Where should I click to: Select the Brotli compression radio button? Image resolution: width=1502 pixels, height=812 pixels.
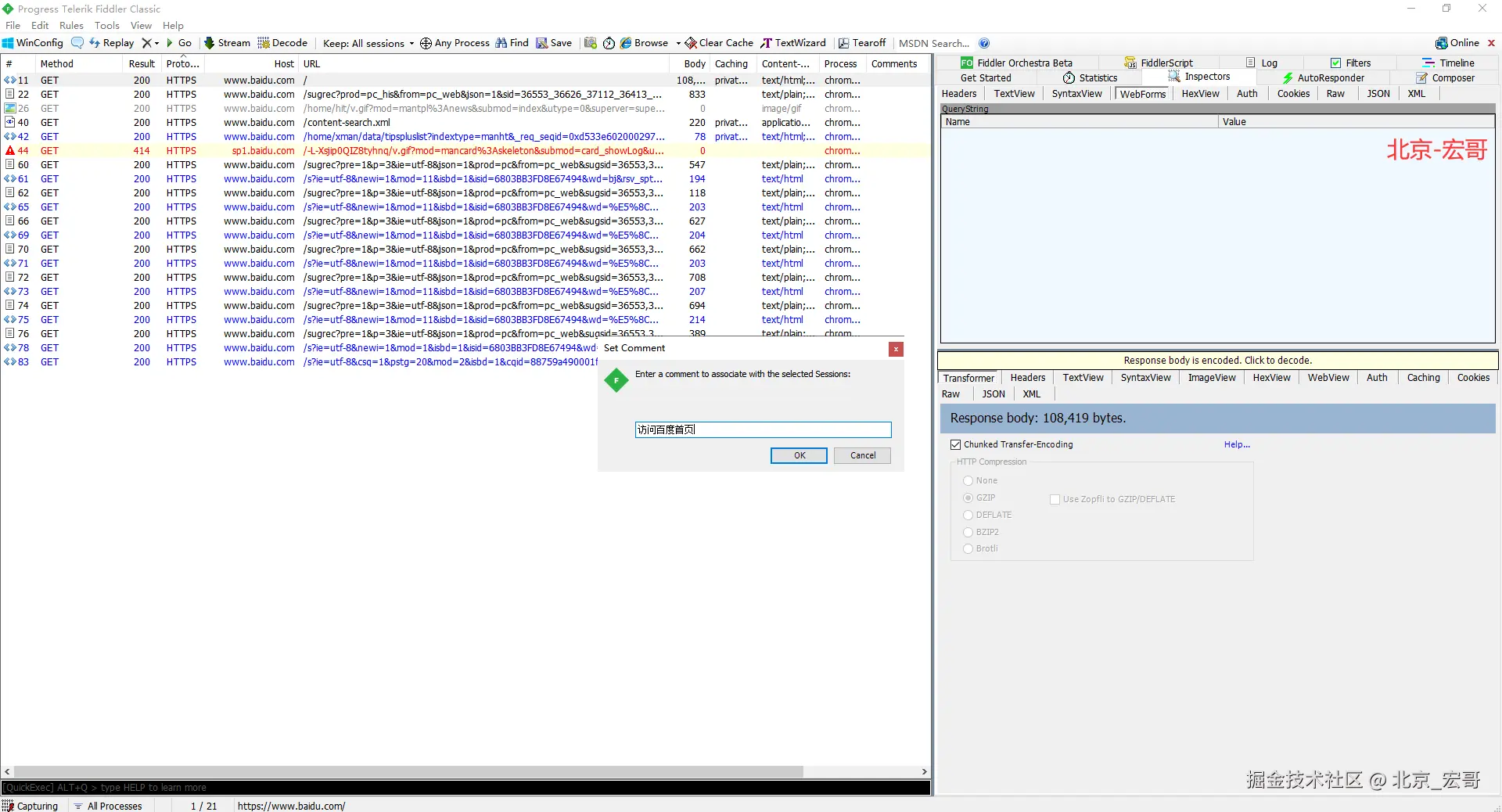tap(968, 549)
